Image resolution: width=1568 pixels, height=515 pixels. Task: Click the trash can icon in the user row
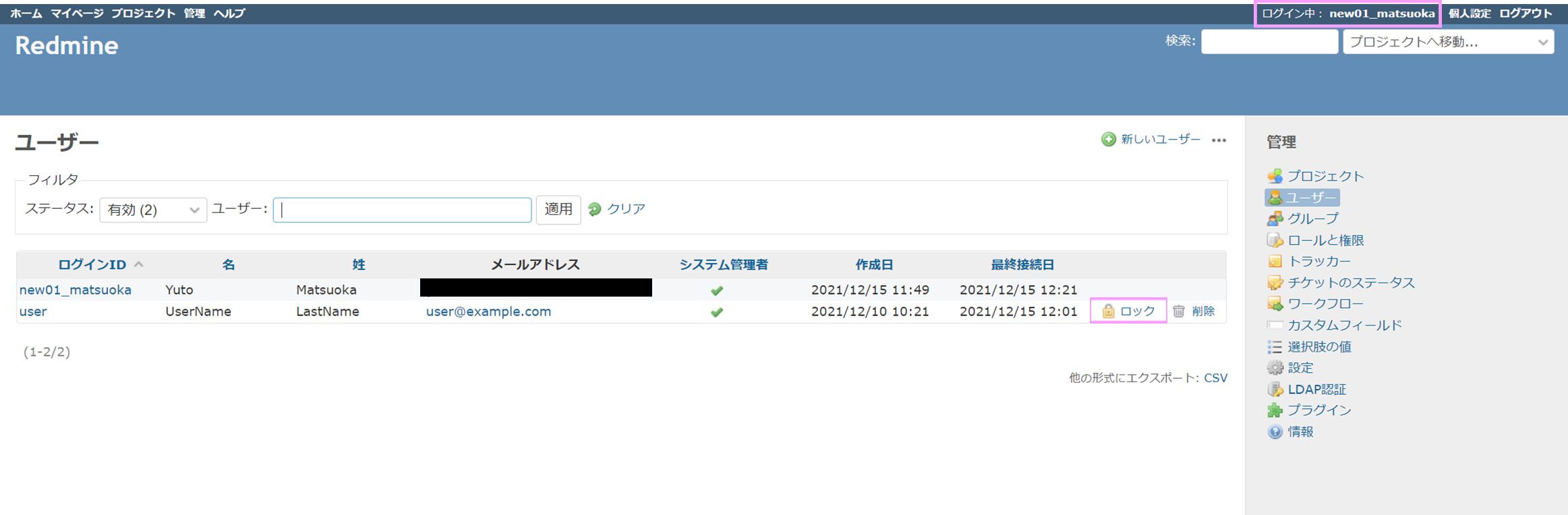[x=1179, y=311]
